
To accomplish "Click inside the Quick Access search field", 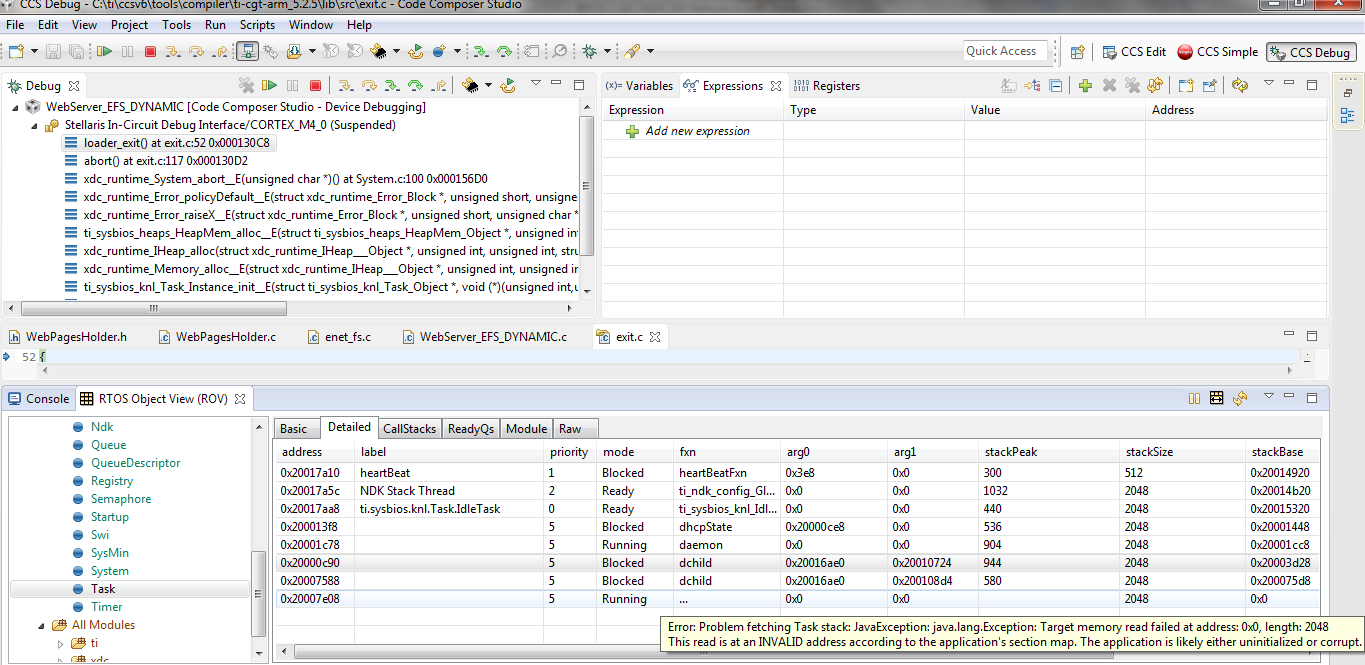I will pyautogui.click(x=1005, y=51).
